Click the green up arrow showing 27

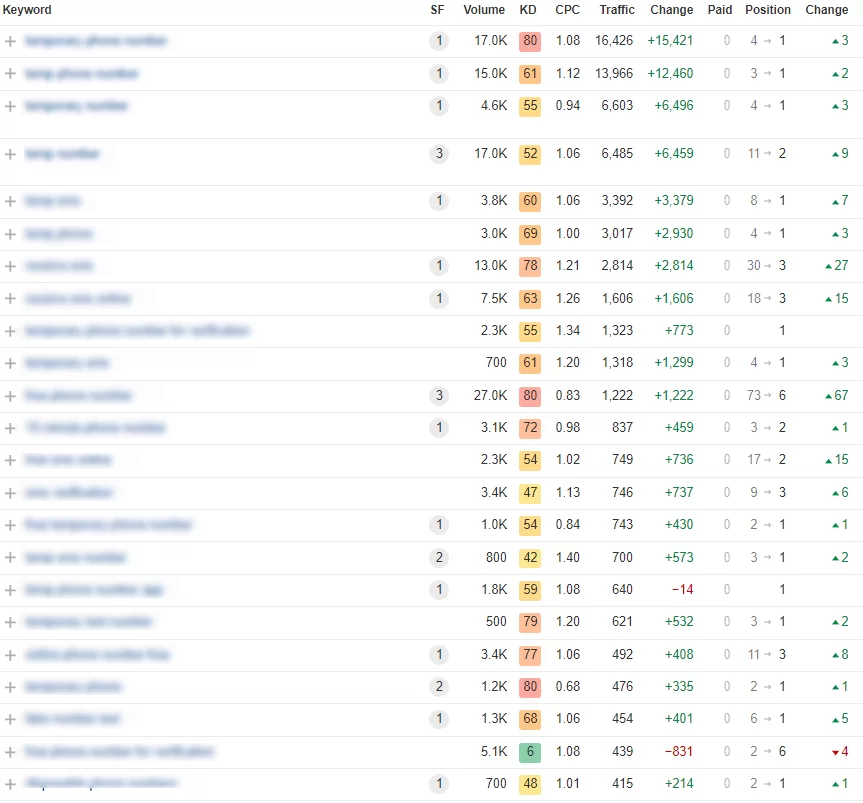[835, 266]
